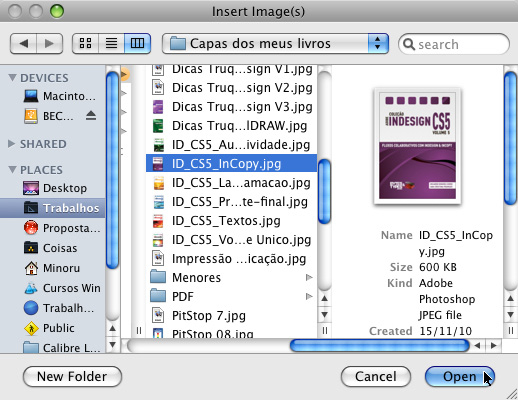The width and height of the screenshot is (518, 400).
Task: Click sidebar scroll down arrow
Action: coord(113,344)
